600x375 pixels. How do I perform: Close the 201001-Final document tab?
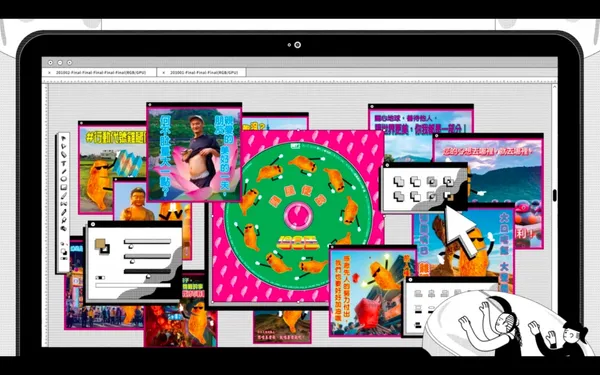tap(163, 72)
